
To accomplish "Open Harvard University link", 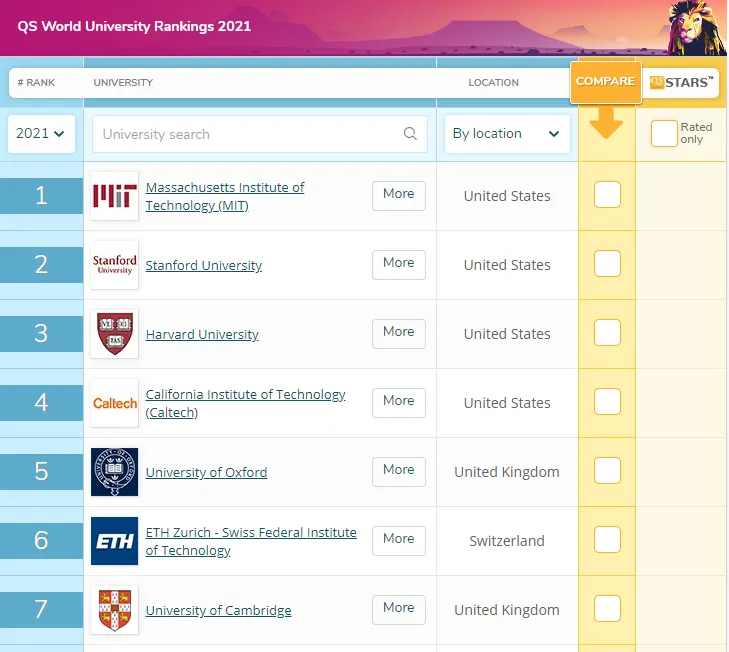I will click(x=202, y=334).
